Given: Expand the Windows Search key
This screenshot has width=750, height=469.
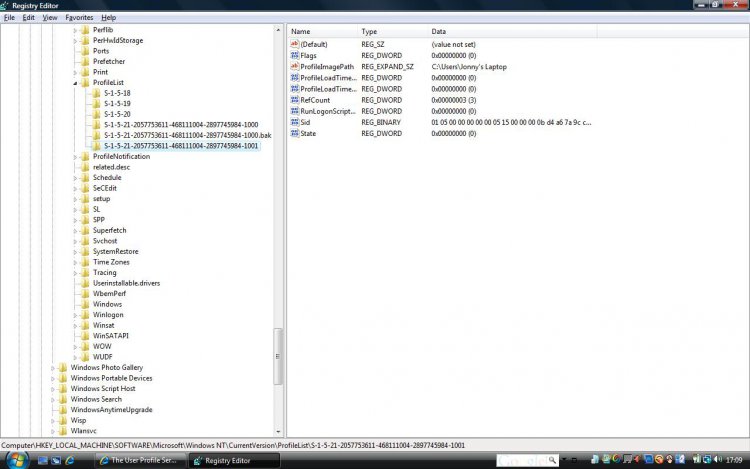Looking at the screenshot, I should point(53,399).
